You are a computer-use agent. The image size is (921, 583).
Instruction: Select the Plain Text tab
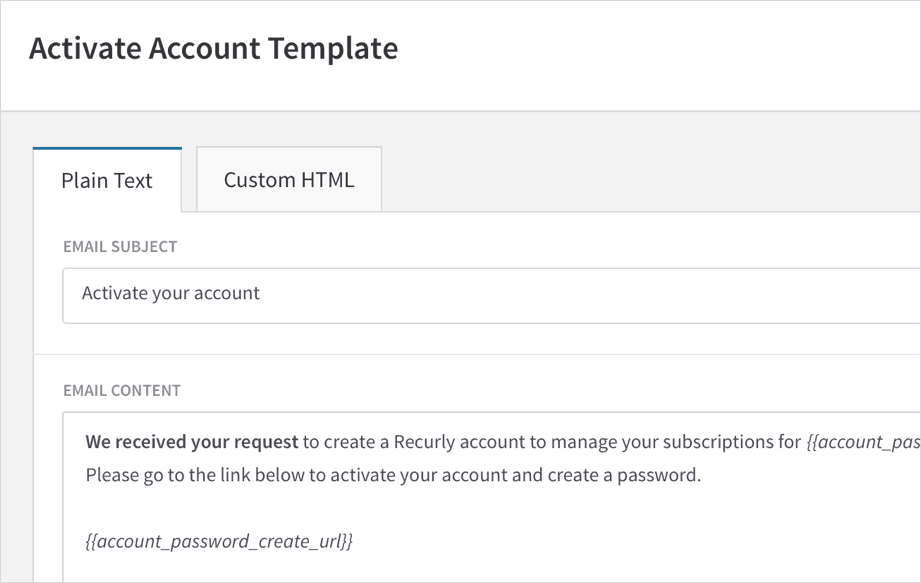107,180
